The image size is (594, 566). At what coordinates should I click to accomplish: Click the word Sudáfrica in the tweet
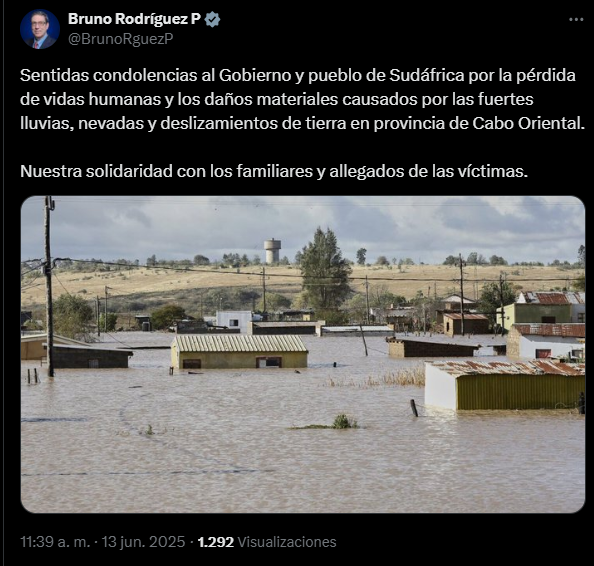[427, 75]
